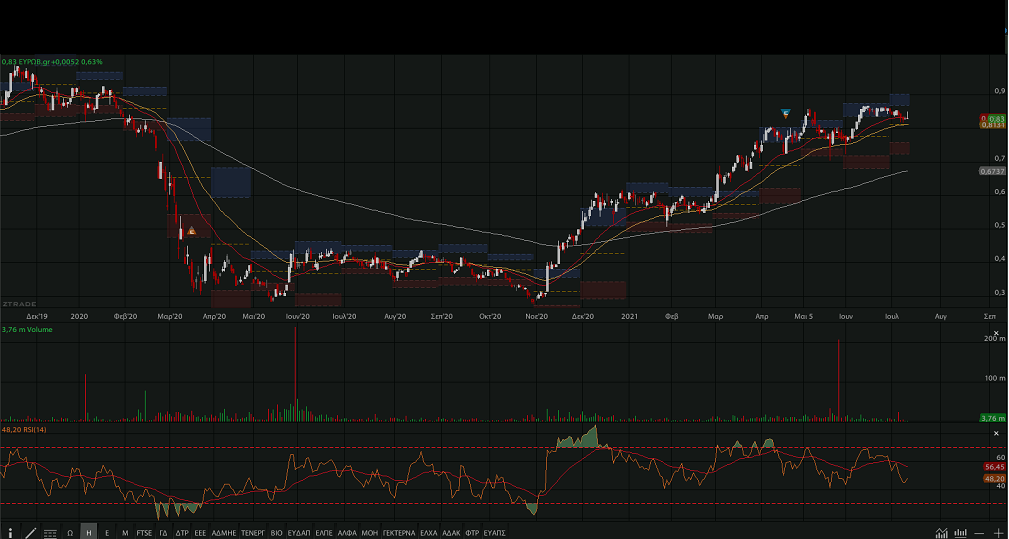
Task: Click the zoom in plus icon
Action: point(998,533)
